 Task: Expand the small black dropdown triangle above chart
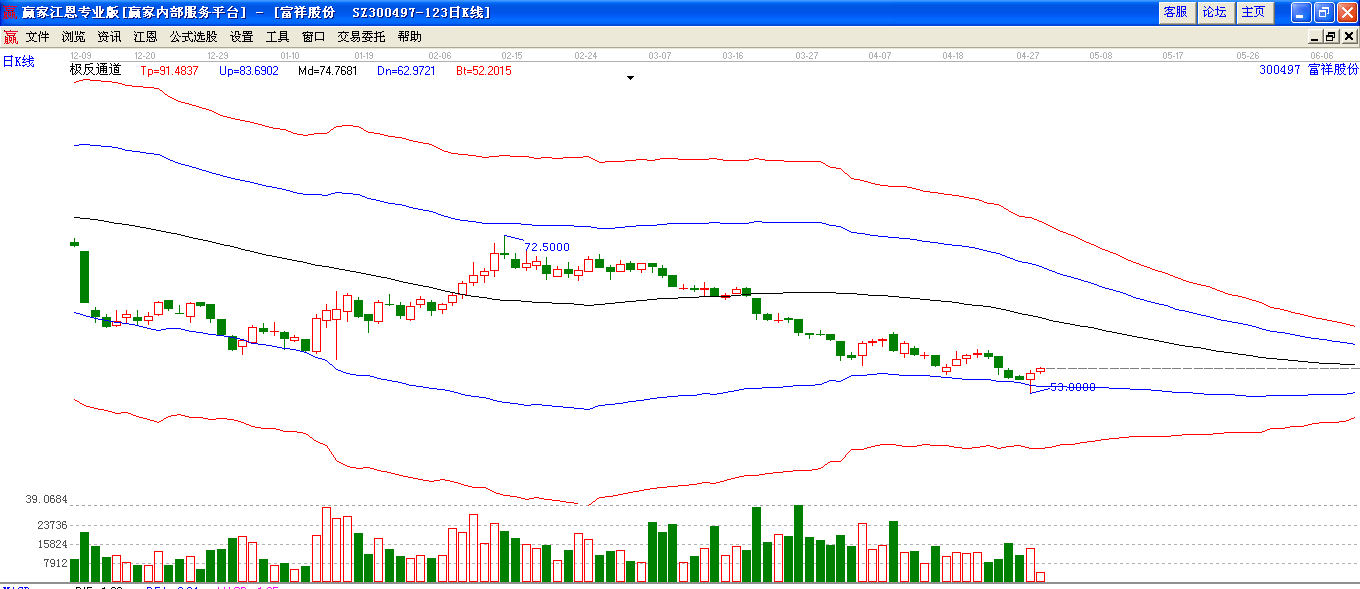(x=630, y=77)
